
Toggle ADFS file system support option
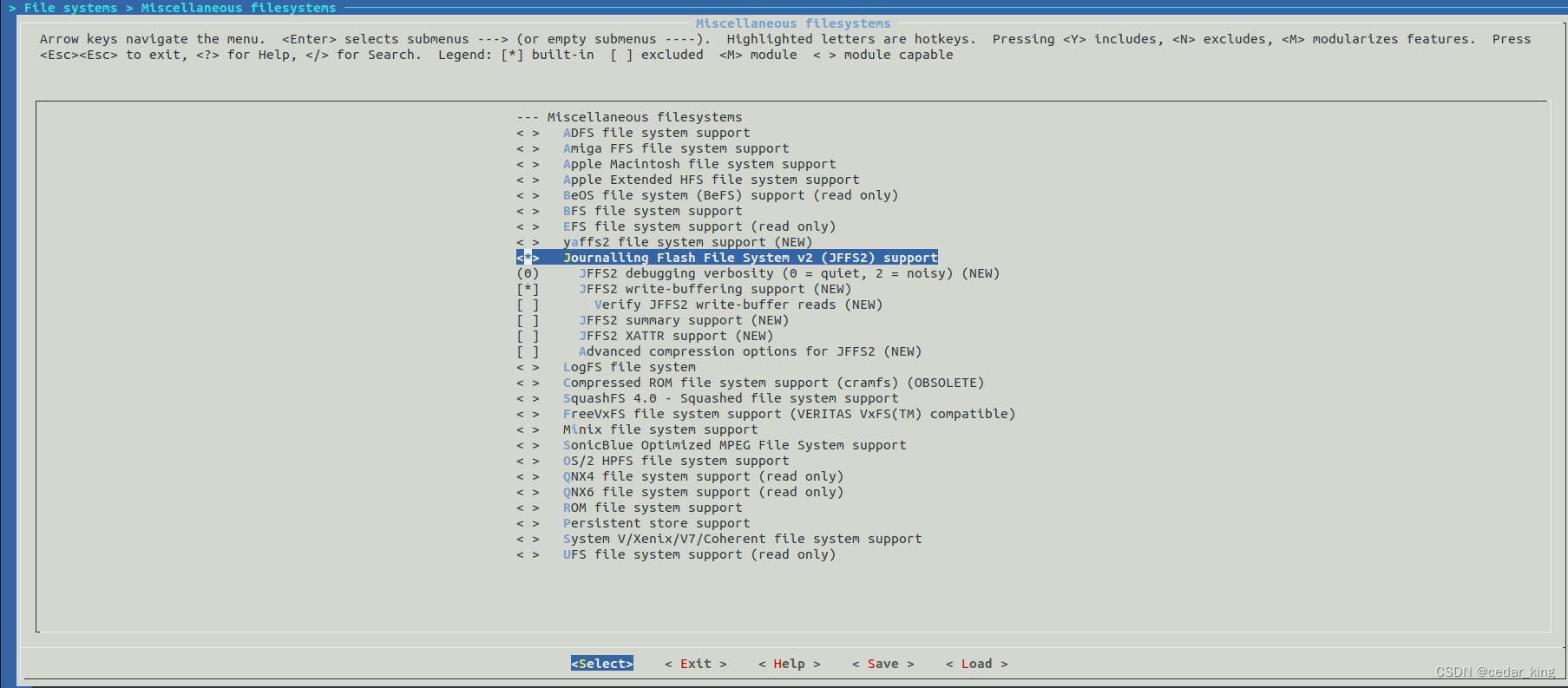click(633, 133)
